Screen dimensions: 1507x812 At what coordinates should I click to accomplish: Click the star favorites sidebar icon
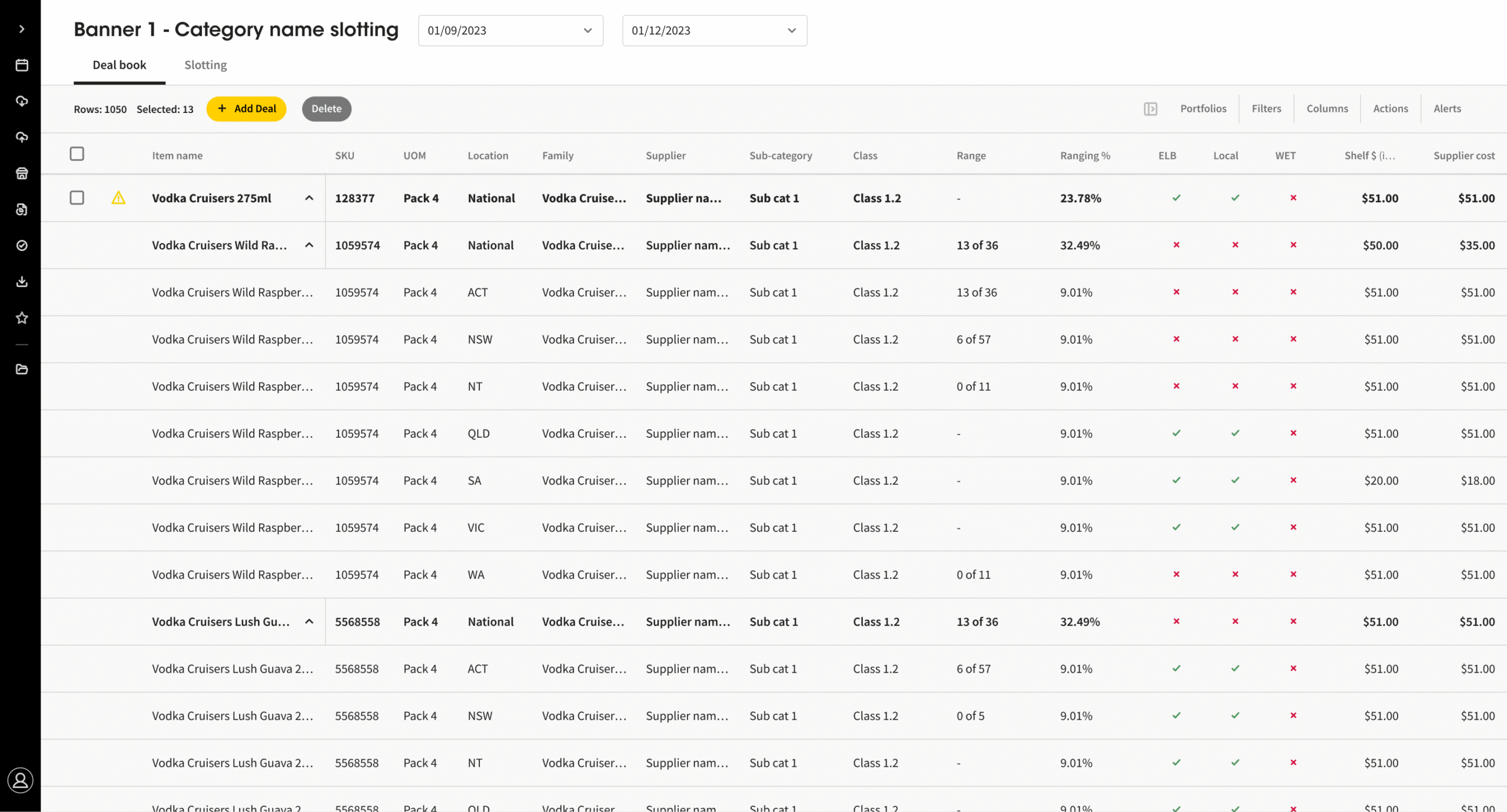click(22, 318)
